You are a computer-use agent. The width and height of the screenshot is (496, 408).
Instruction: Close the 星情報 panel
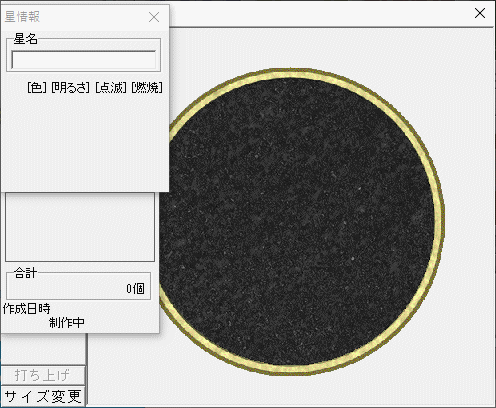pyautogui.click(x=154, y=17)
